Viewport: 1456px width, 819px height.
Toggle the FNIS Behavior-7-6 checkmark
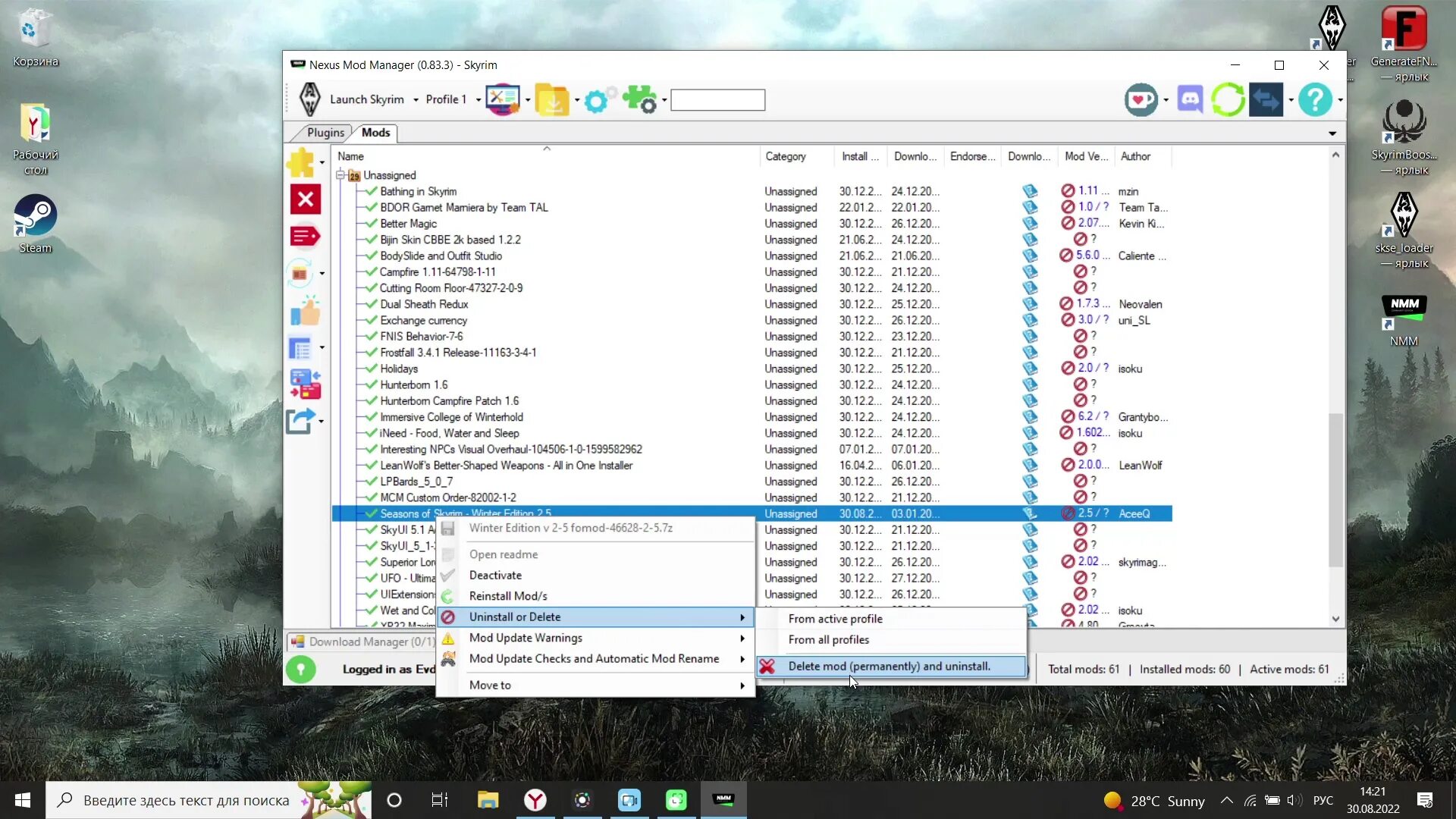coord(371,336)
